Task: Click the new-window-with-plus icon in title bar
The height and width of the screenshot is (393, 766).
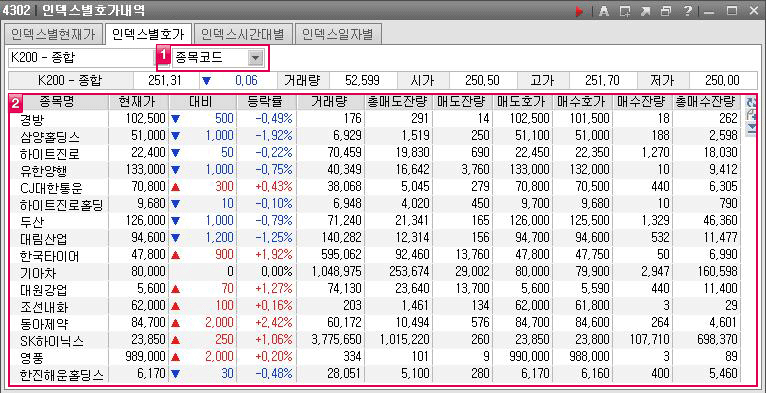Action: [x=624, y=11]
